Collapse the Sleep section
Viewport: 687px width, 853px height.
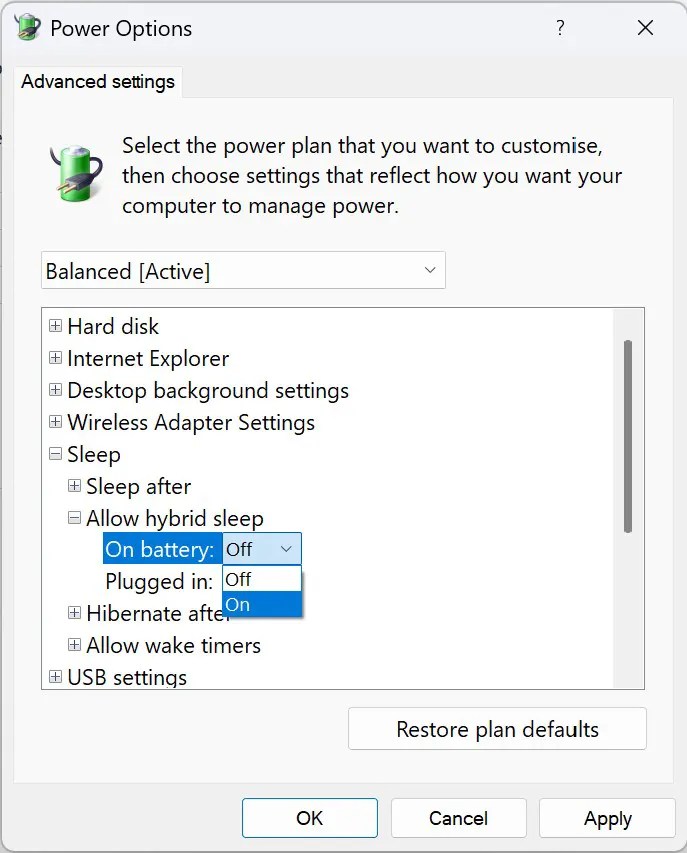[55, 454]
